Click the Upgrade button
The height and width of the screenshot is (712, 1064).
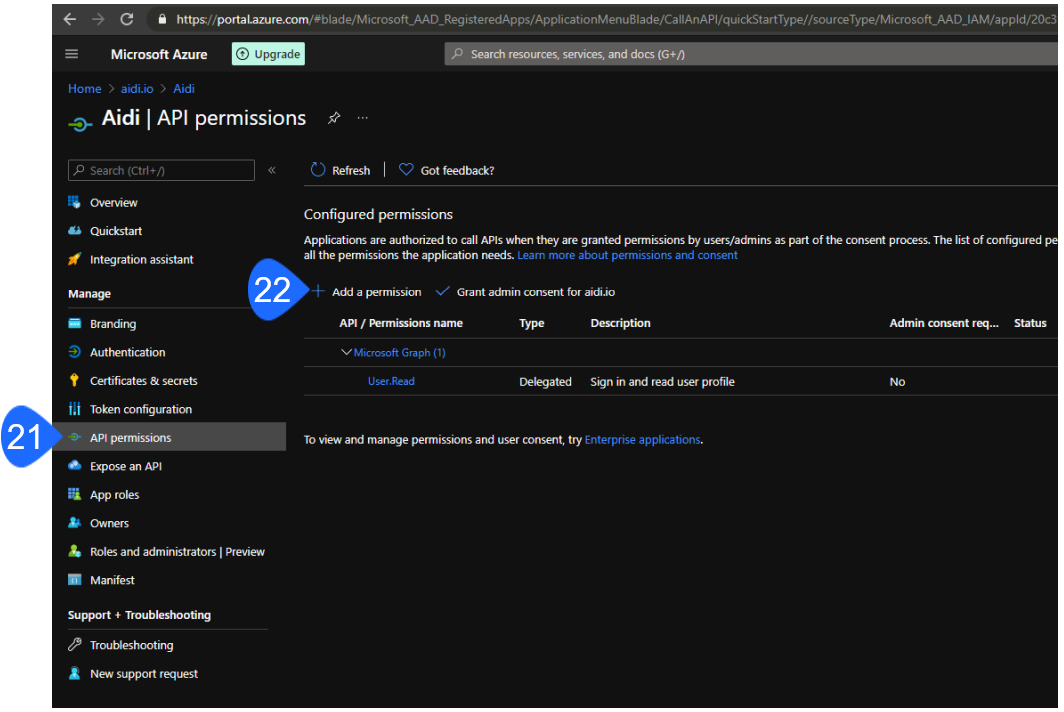click(268, 54)
